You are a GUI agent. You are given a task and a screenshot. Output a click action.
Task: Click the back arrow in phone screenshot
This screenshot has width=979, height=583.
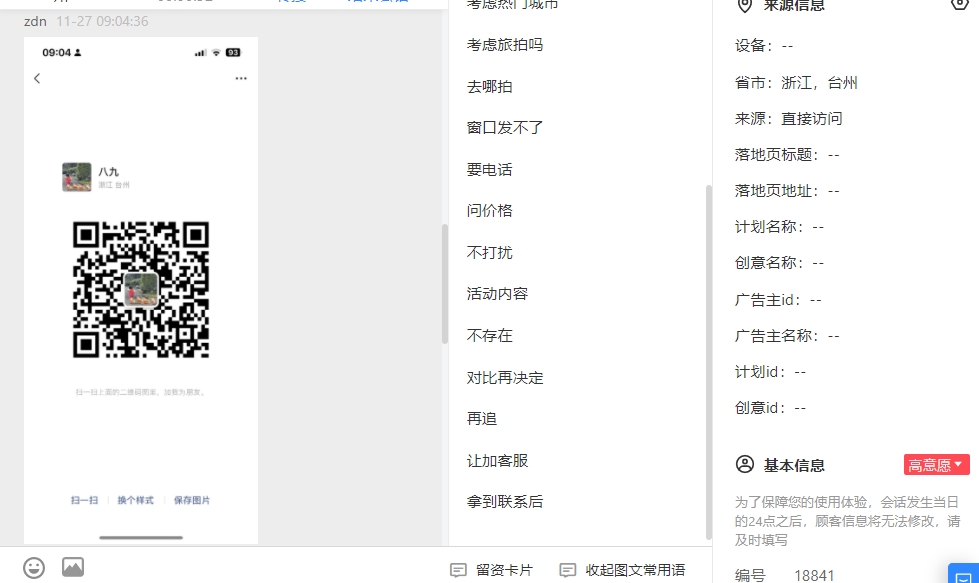point(37,78)
